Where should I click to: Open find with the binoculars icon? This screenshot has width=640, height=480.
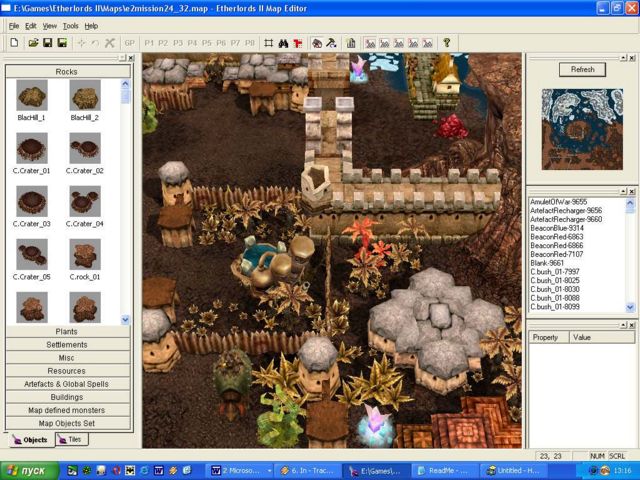[283, 43]
